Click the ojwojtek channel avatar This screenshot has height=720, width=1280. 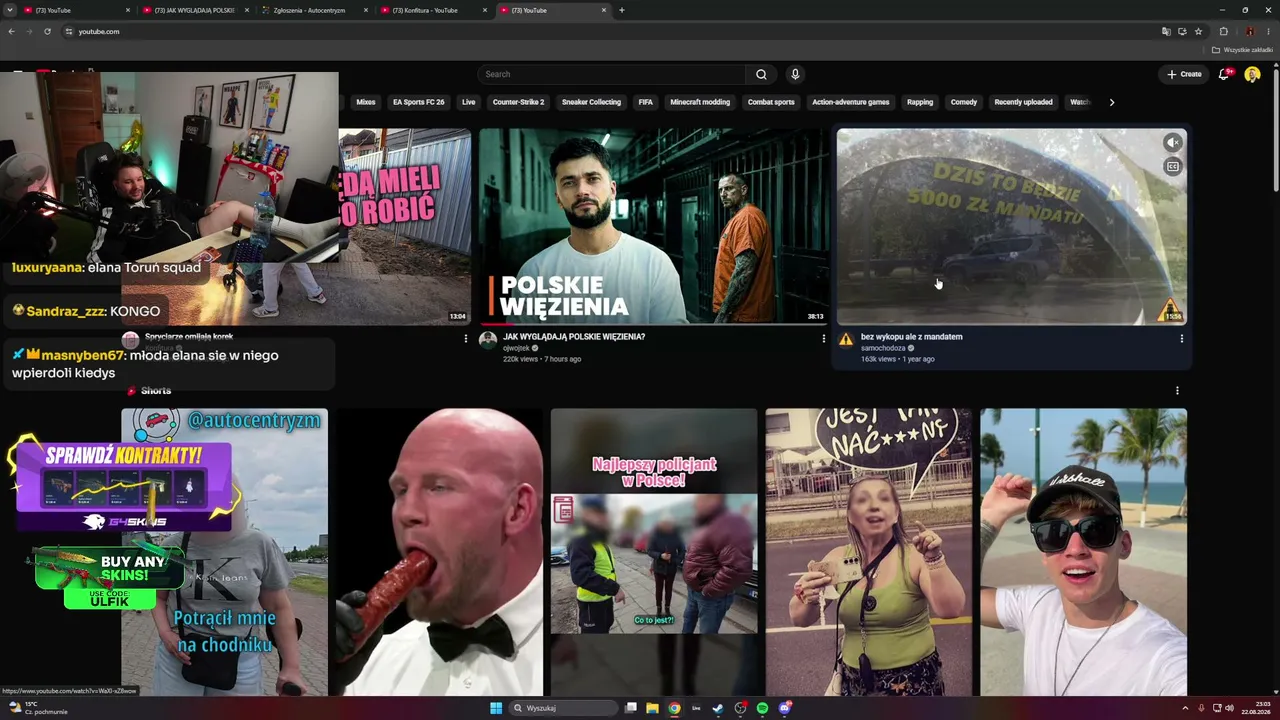488,340
